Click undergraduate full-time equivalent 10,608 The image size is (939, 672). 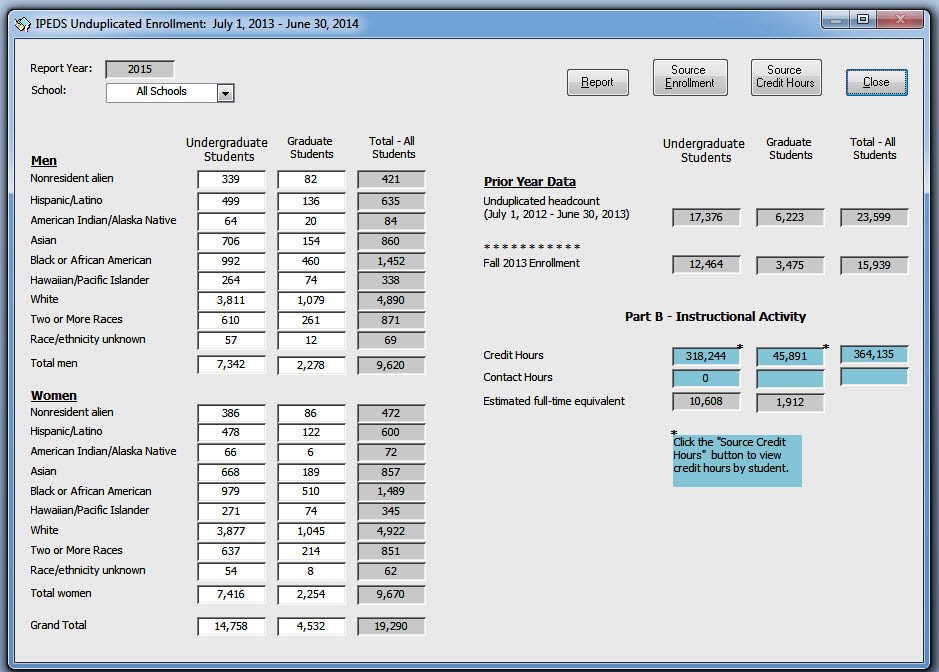[706, 402]
